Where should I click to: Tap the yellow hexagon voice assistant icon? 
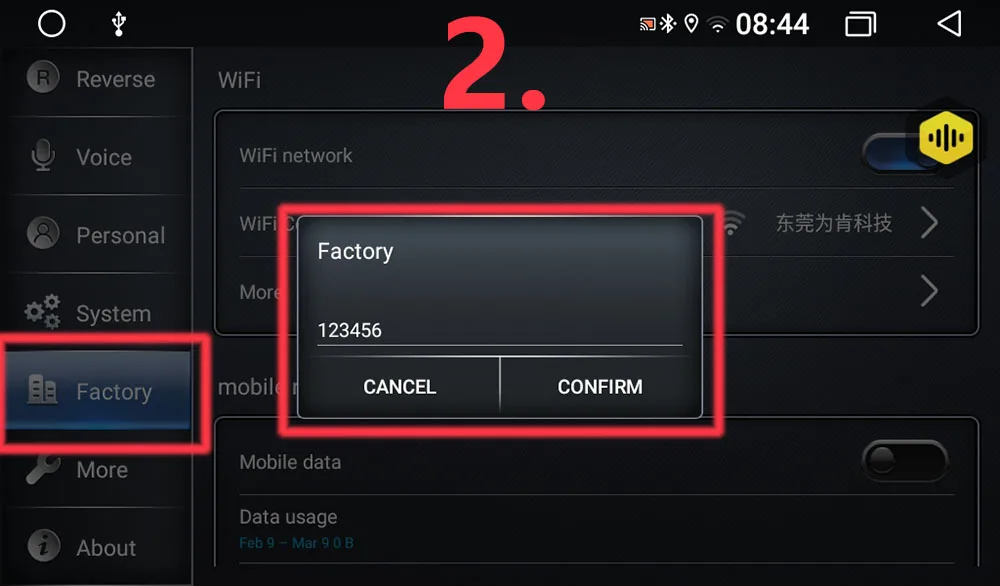946,137
